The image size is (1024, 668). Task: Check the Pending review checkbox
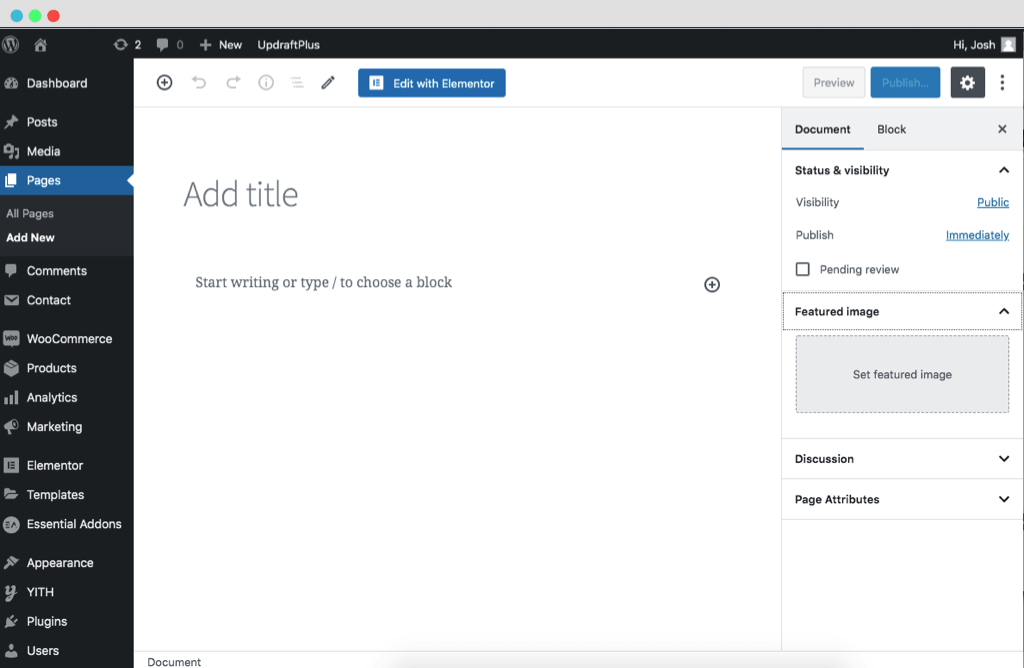coord(803,268)
